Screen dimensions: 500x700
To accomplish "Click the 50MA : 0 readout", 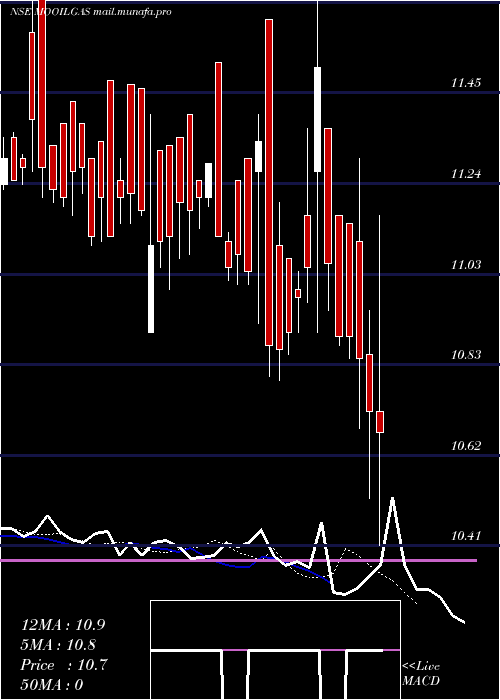I will (x=52, y=685).
